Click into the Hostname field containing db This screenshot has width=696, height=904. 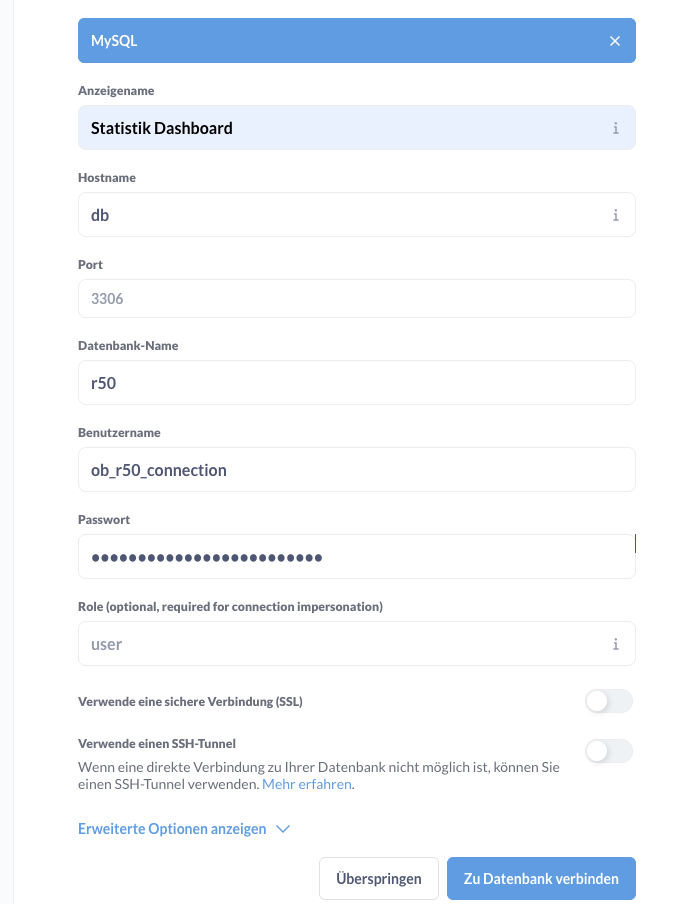pos(340,215)
